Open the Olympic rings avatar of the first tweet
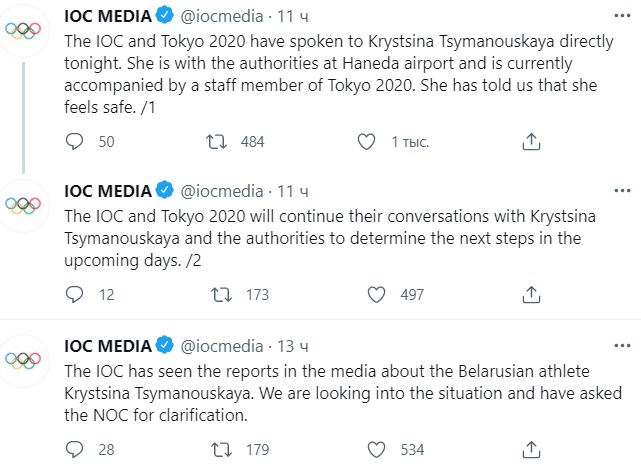This screenshot has width=641, height=470. point(23,30)
